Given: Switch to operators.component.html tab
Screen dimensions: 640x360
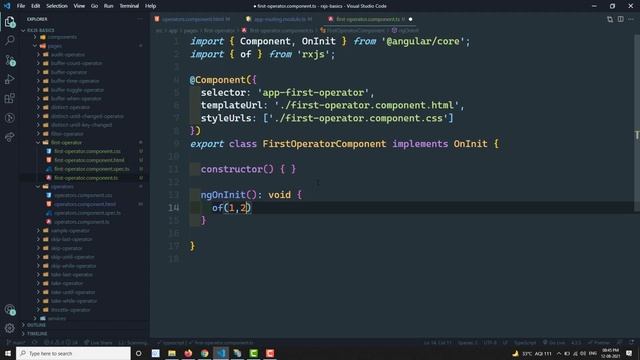Looking at the screenshot, I should pos(193,19).
